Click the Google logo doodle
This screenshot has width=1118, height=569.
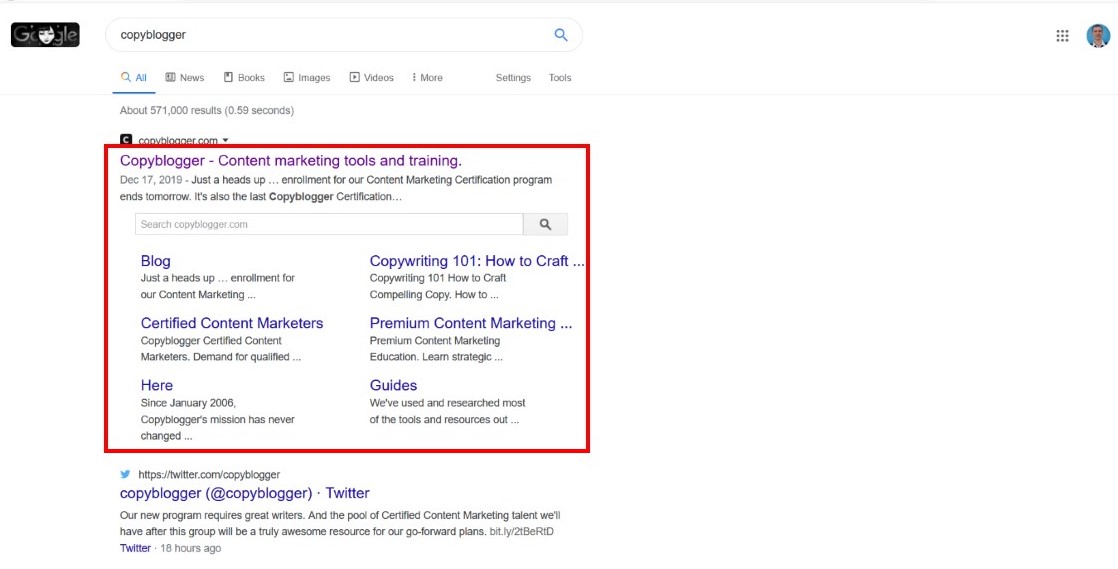point(44,35)
